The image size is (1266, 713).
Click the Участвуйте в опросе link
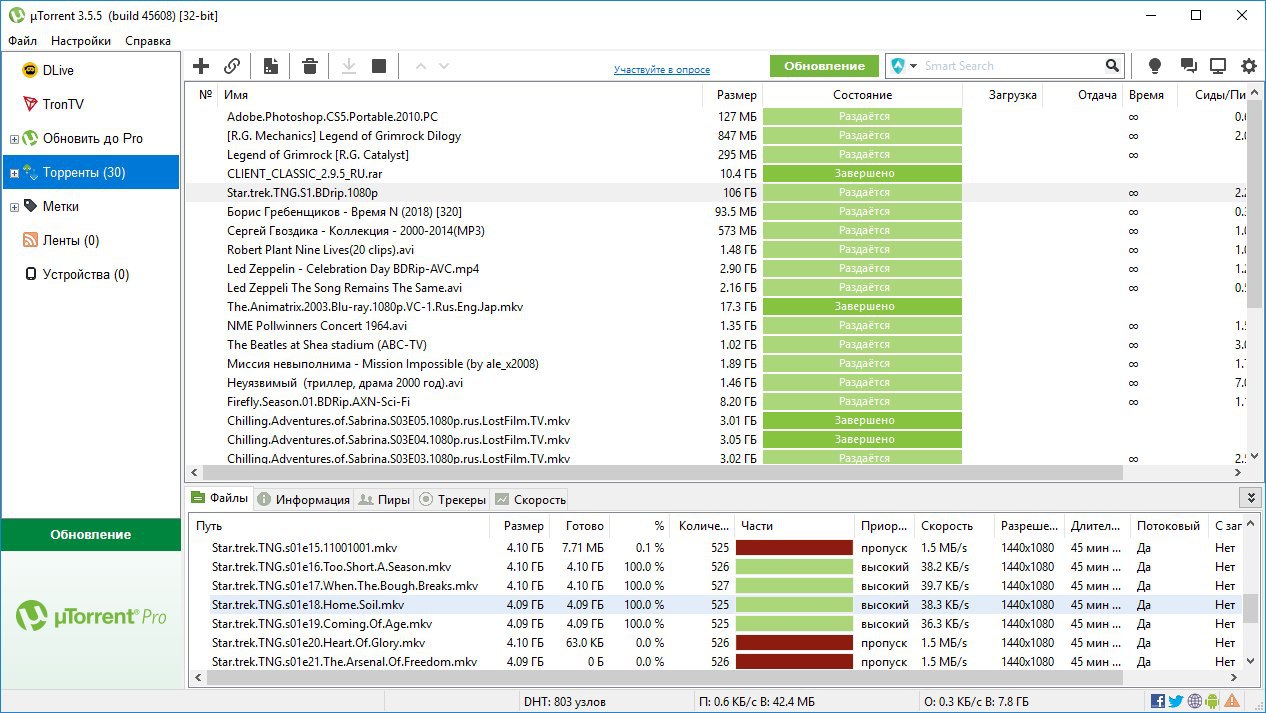tap(662, 70)
